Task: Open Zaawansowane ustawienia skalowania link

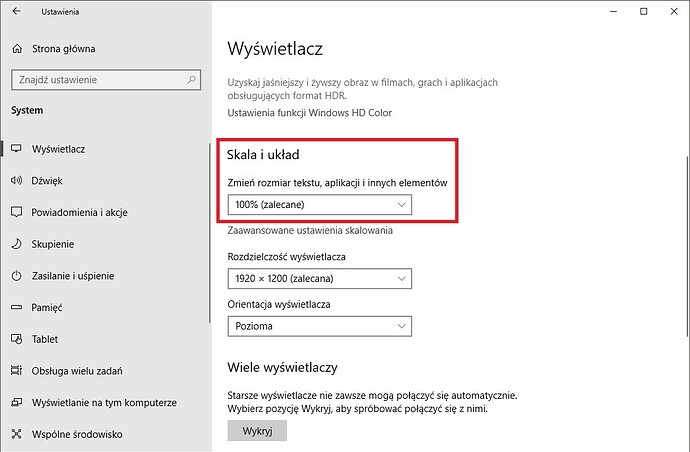Action: pos(310,230)
